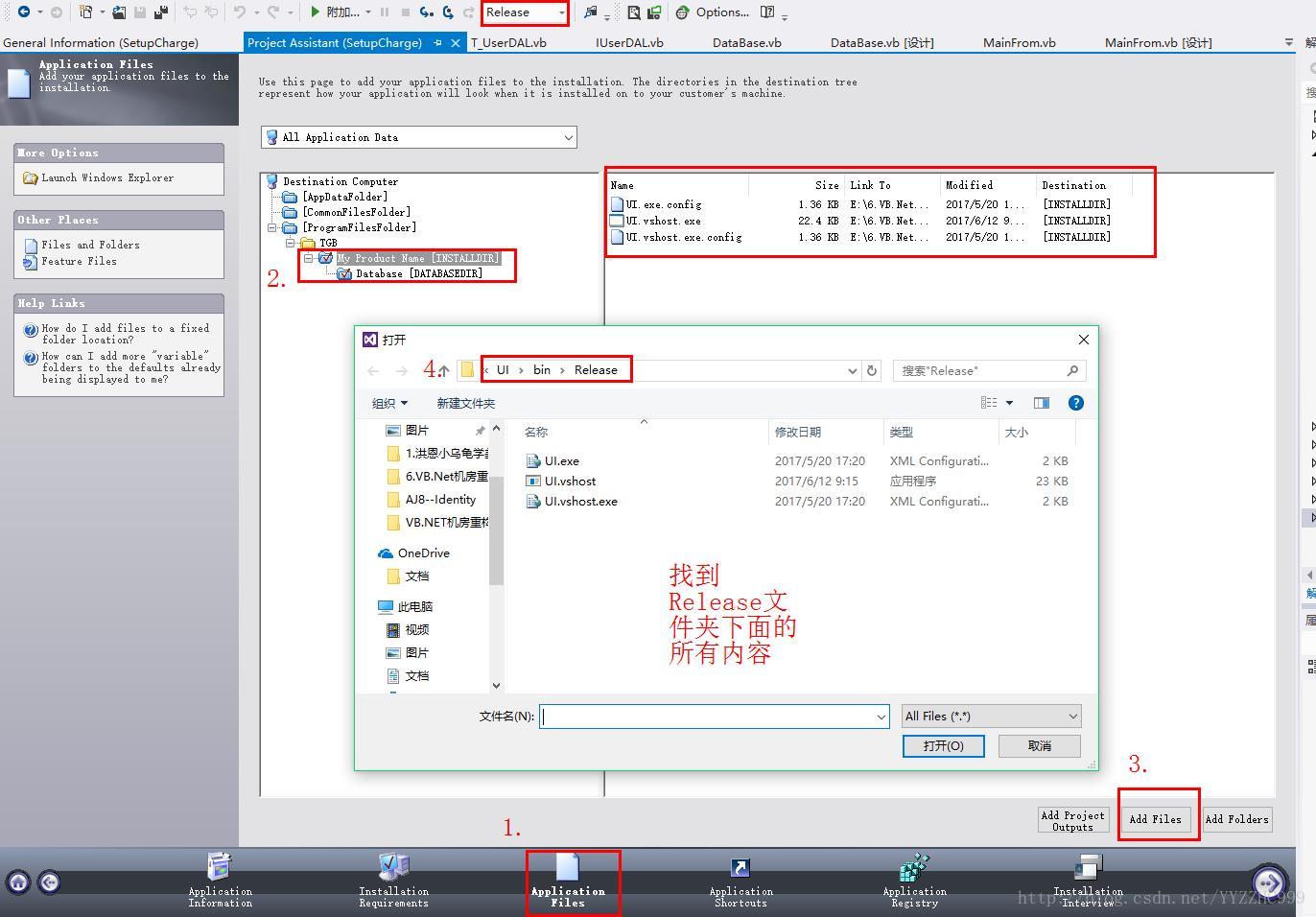Open the All Application Data dropdown

coord(419,137)
